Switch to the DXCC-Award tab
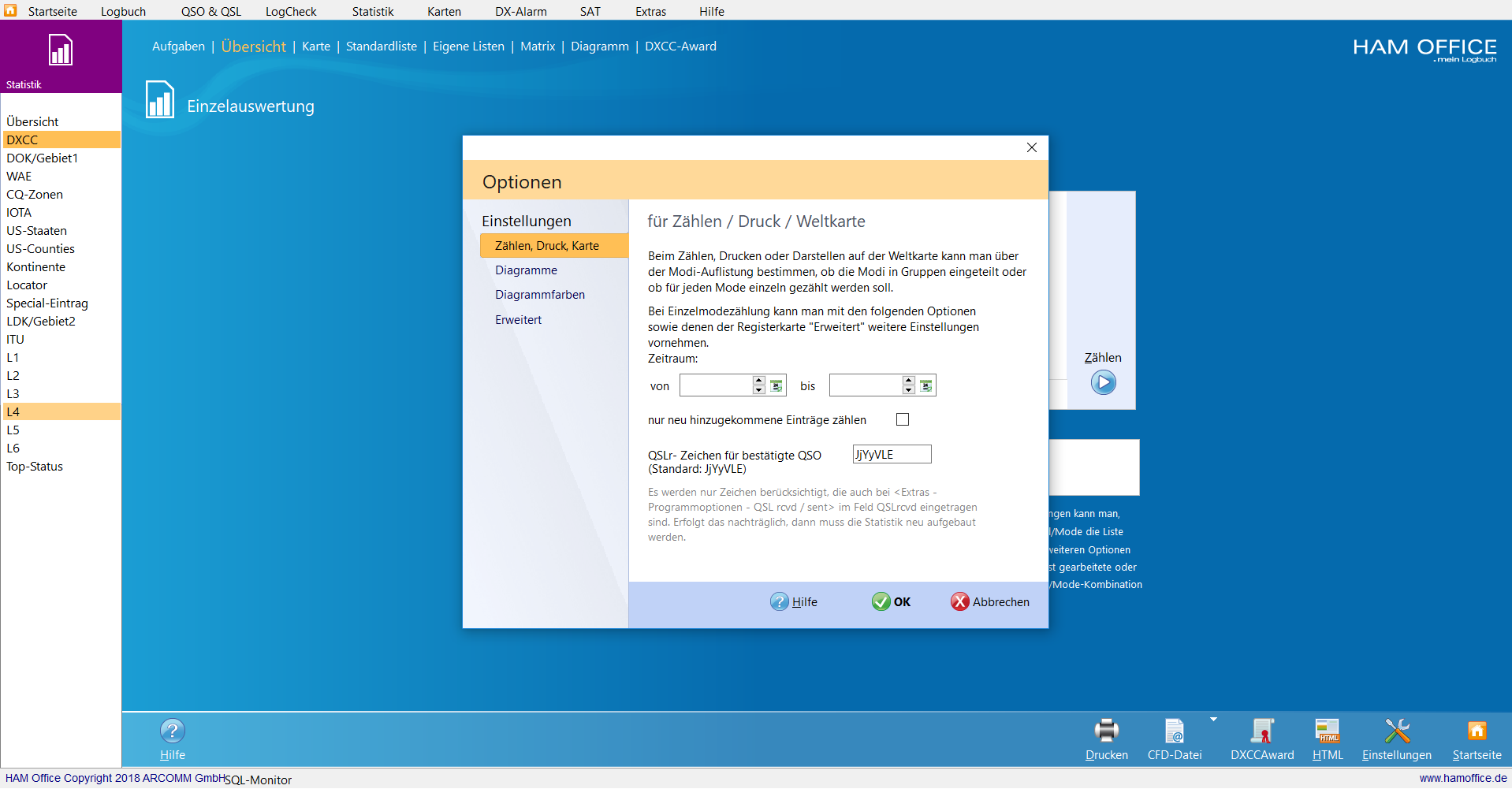This screenshot has height=789, width=1512. [x=680, y=46]
